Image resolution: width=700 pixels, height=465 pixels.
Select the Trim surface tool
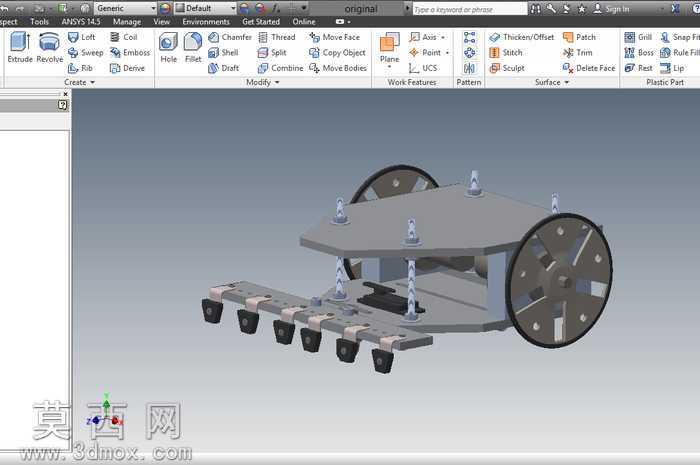(x=578, y=53)
